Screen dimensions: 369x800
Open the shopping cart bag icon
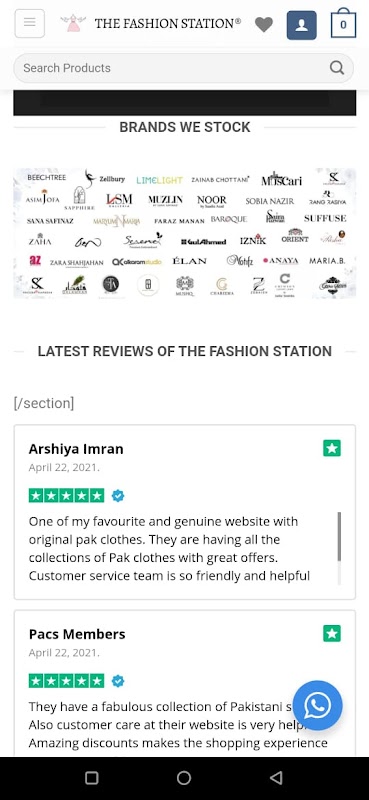tap(343, 23)
